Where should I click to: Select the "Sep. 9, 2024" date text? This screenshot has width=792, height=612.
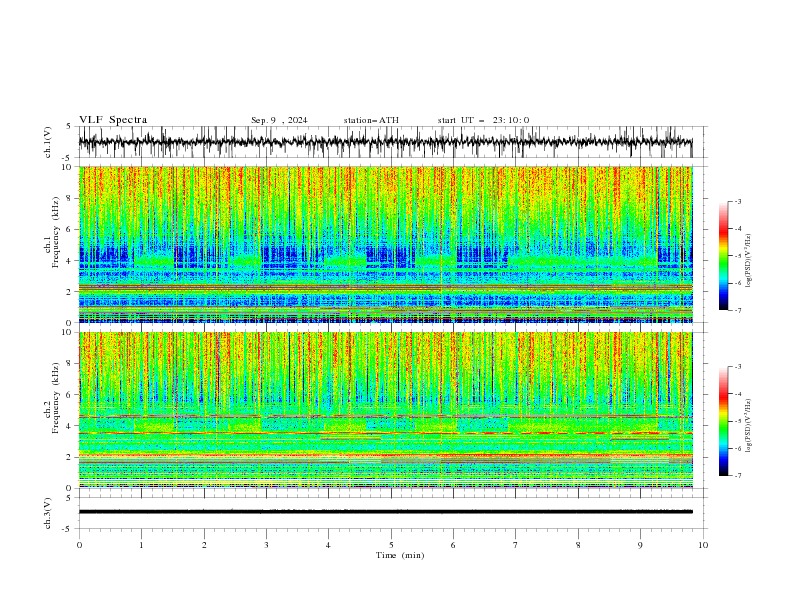tap(279, 120)
